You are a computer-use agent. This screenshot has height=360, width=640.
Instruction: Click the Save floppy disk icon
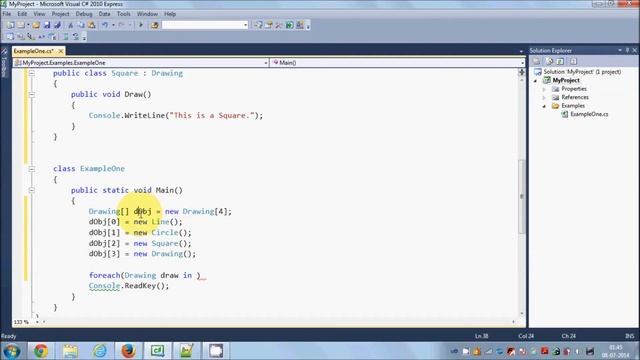pyautogui.click(x=47, y=25)
